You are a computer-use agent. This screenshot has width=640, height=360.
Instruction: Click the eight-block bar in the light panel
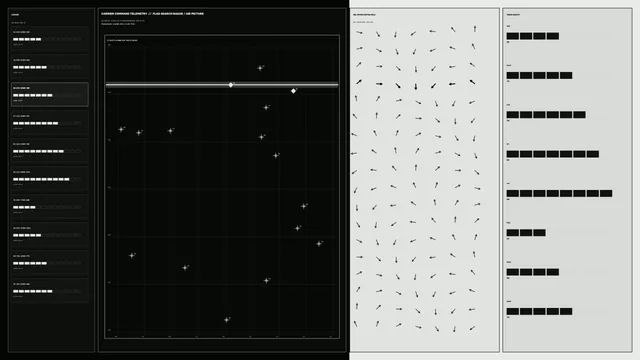click(559, 193)
